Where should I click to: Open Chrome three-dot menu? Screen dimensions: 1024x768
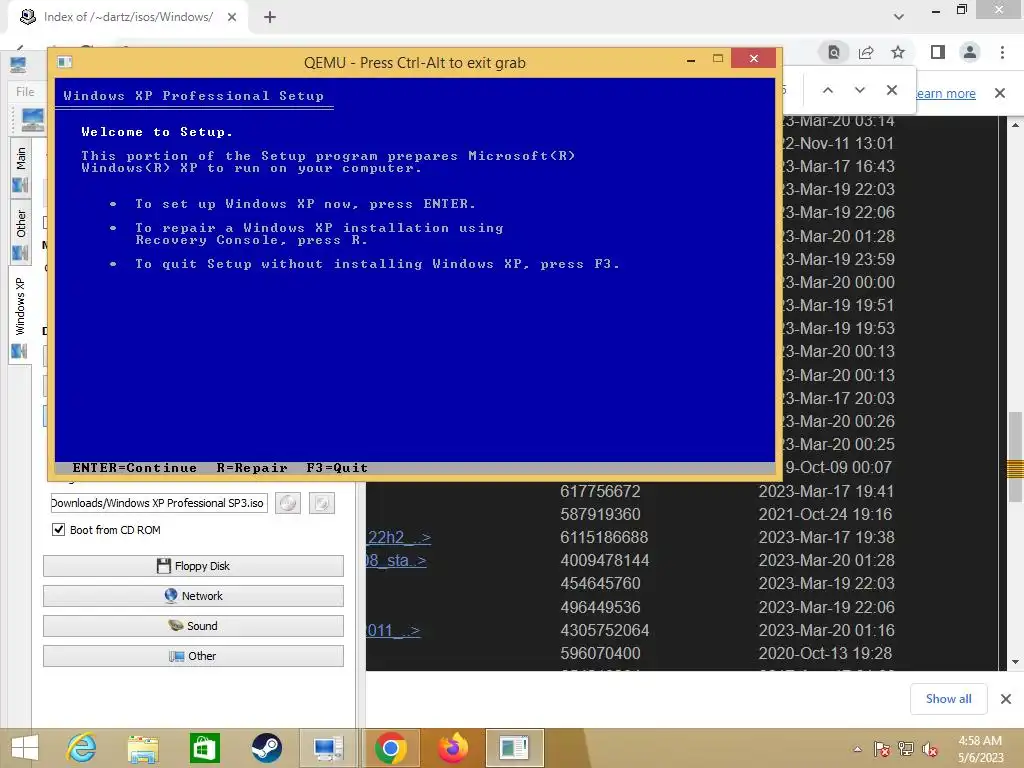(x=1002, y=52)
